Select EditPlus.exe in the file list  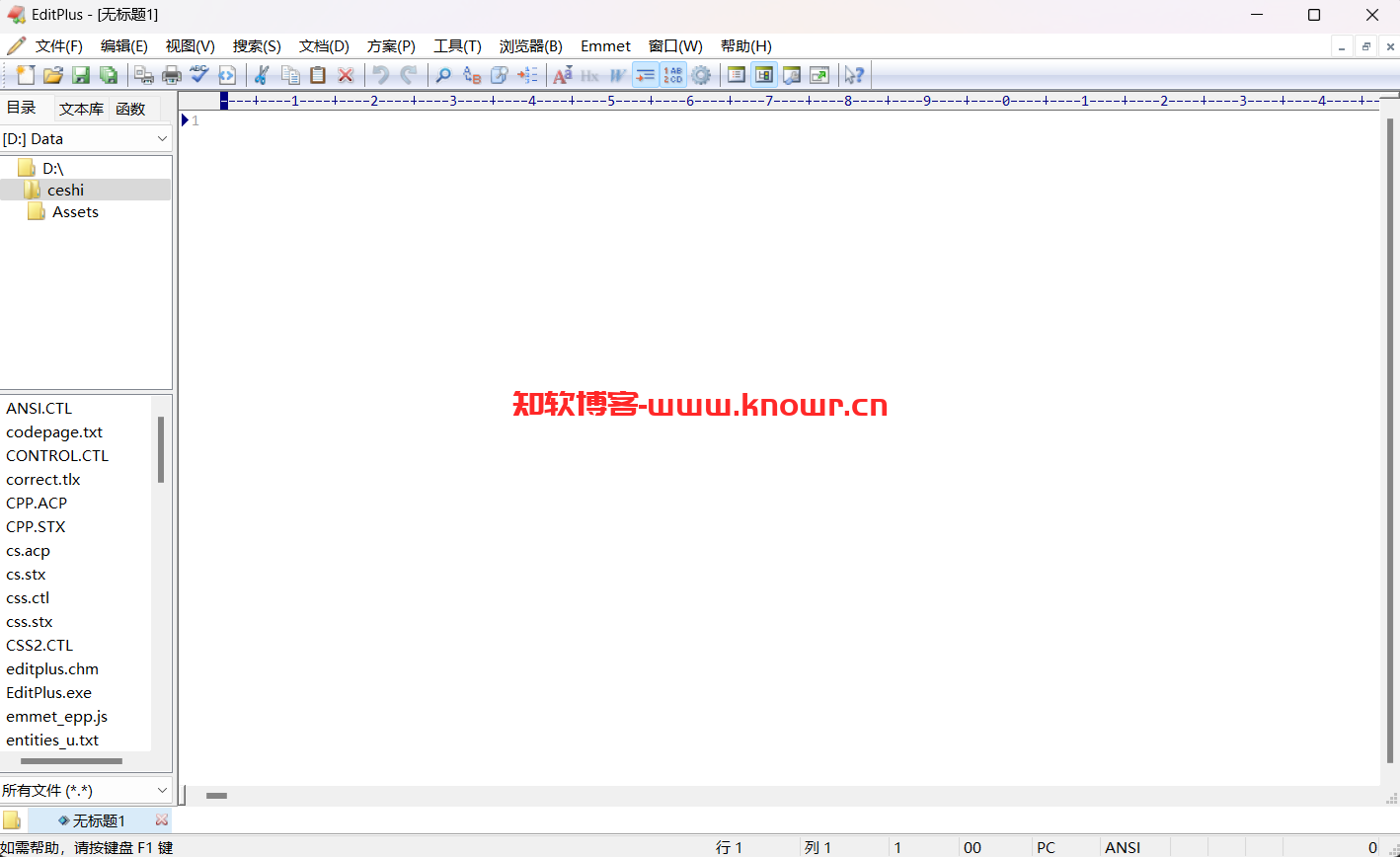pyautogui.click(x=48, y=693)
